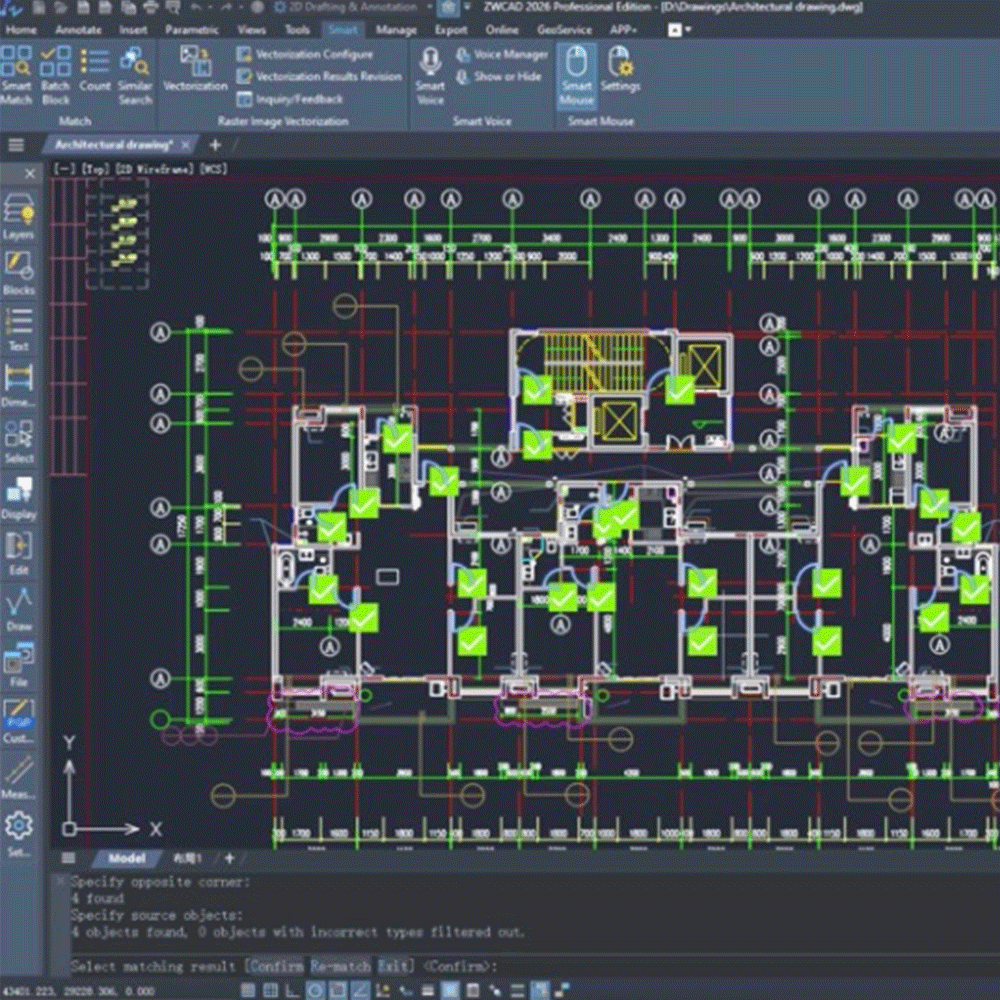Add a new layout with the plus button
The height and width of the screenshot is (1000, 1000).
[229, 858]
